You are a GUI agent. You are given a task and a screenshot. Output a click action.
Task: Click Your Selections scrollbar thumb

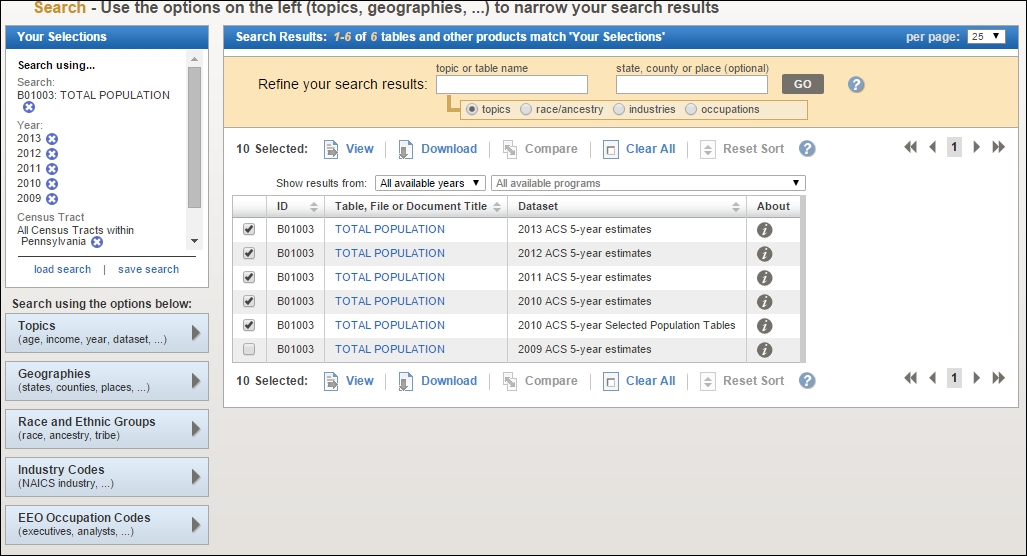pos(195,138)
